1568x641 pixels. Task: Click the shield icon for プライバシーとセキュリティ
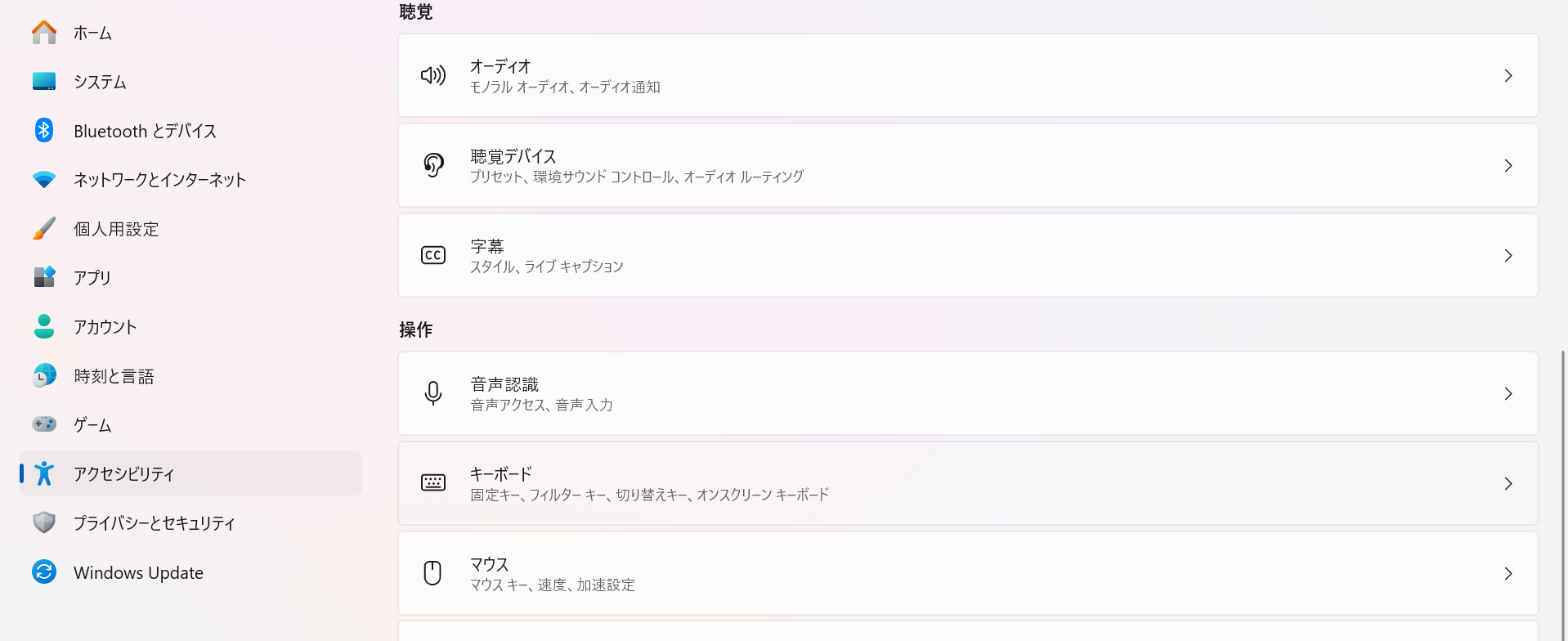[44, 522]
